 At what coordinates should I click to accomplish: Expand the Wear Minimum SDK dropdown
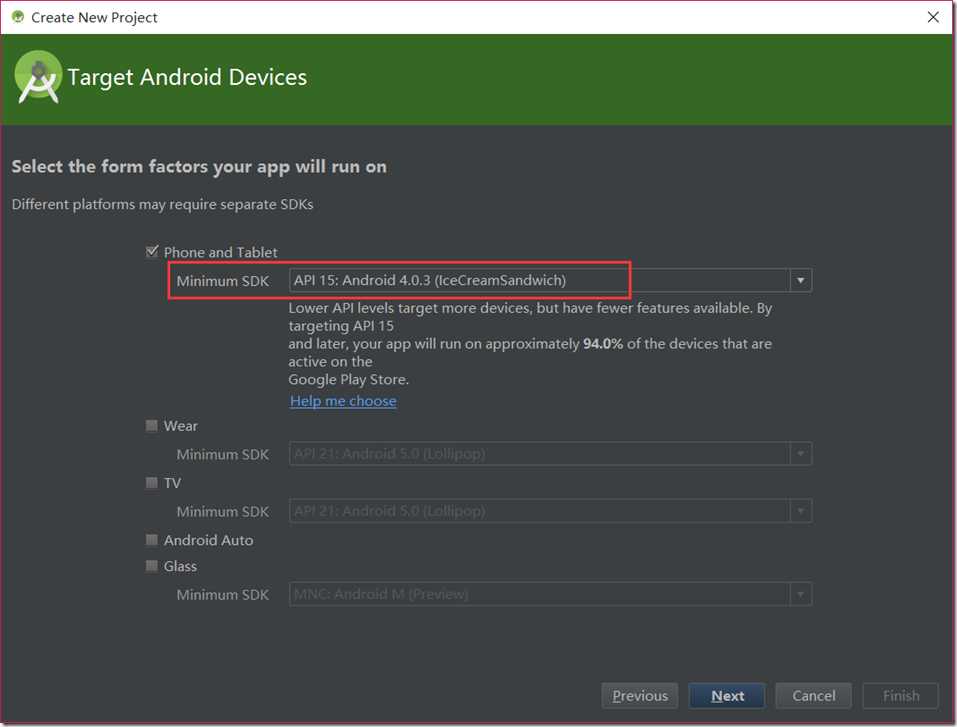(800, 454)
